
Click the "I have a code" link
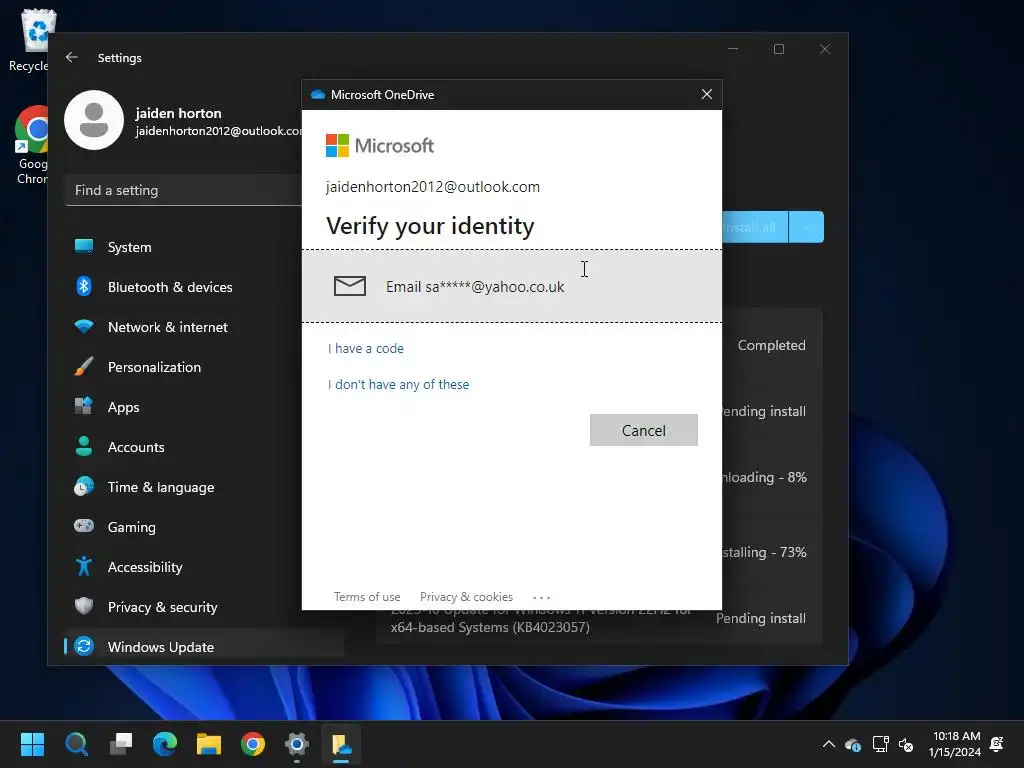[366, 348]
